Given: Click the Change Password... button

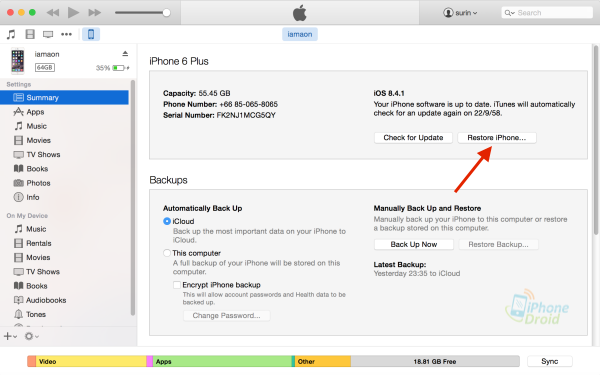Looking at the screenshot, I should tap(227, 315).
